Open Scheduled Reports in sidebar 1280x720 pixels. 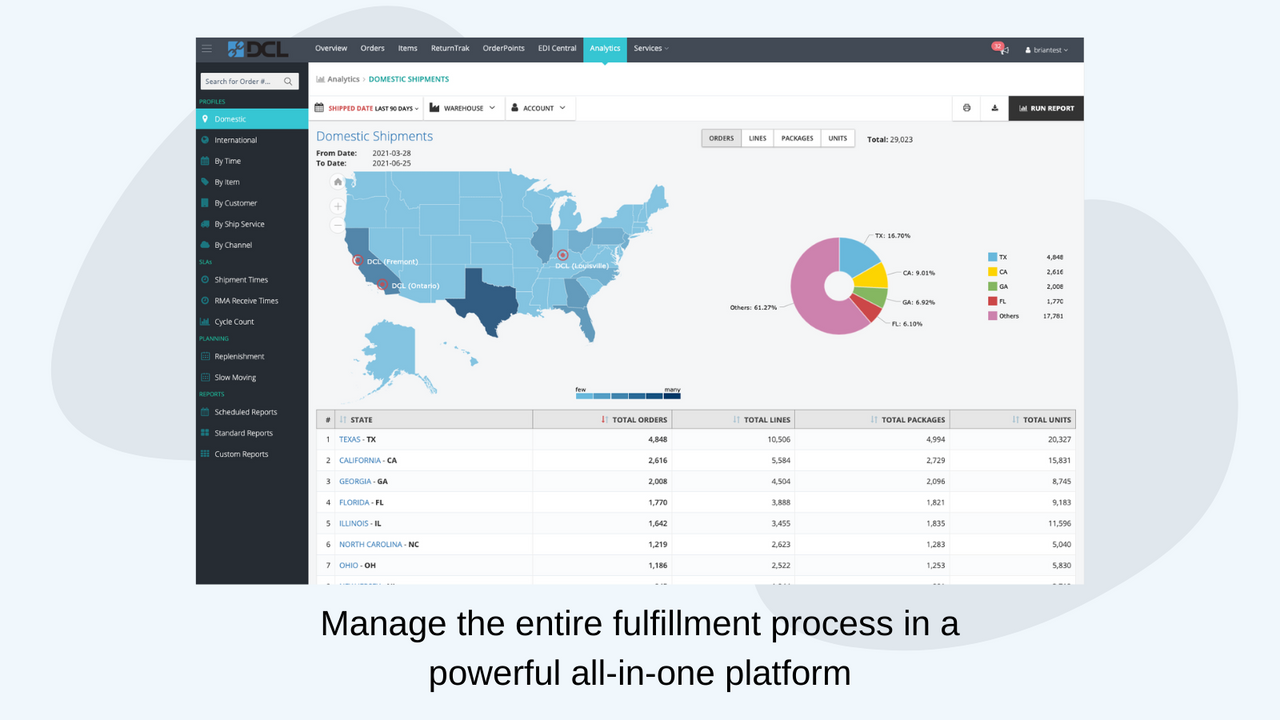tap(252, 412)
